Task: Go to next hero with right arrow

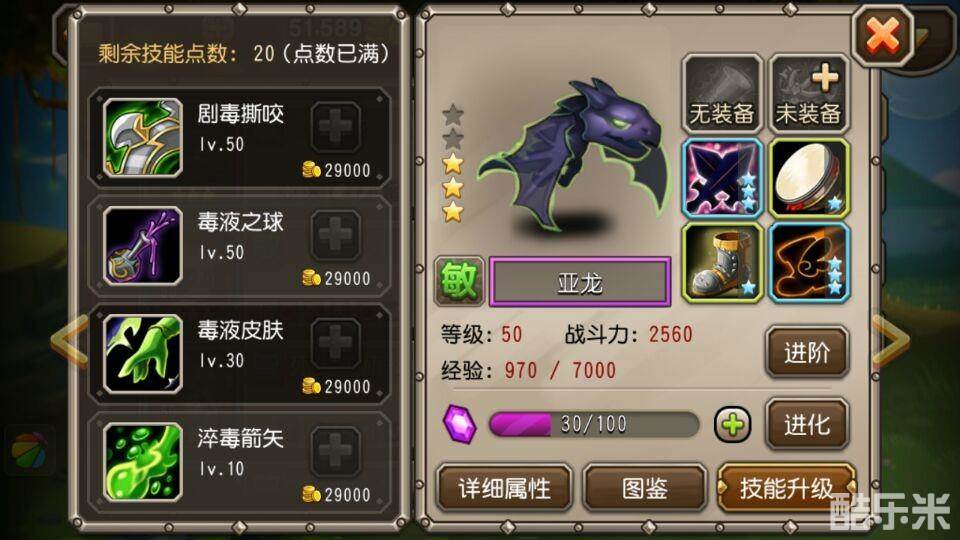Action: pos(891,340)
